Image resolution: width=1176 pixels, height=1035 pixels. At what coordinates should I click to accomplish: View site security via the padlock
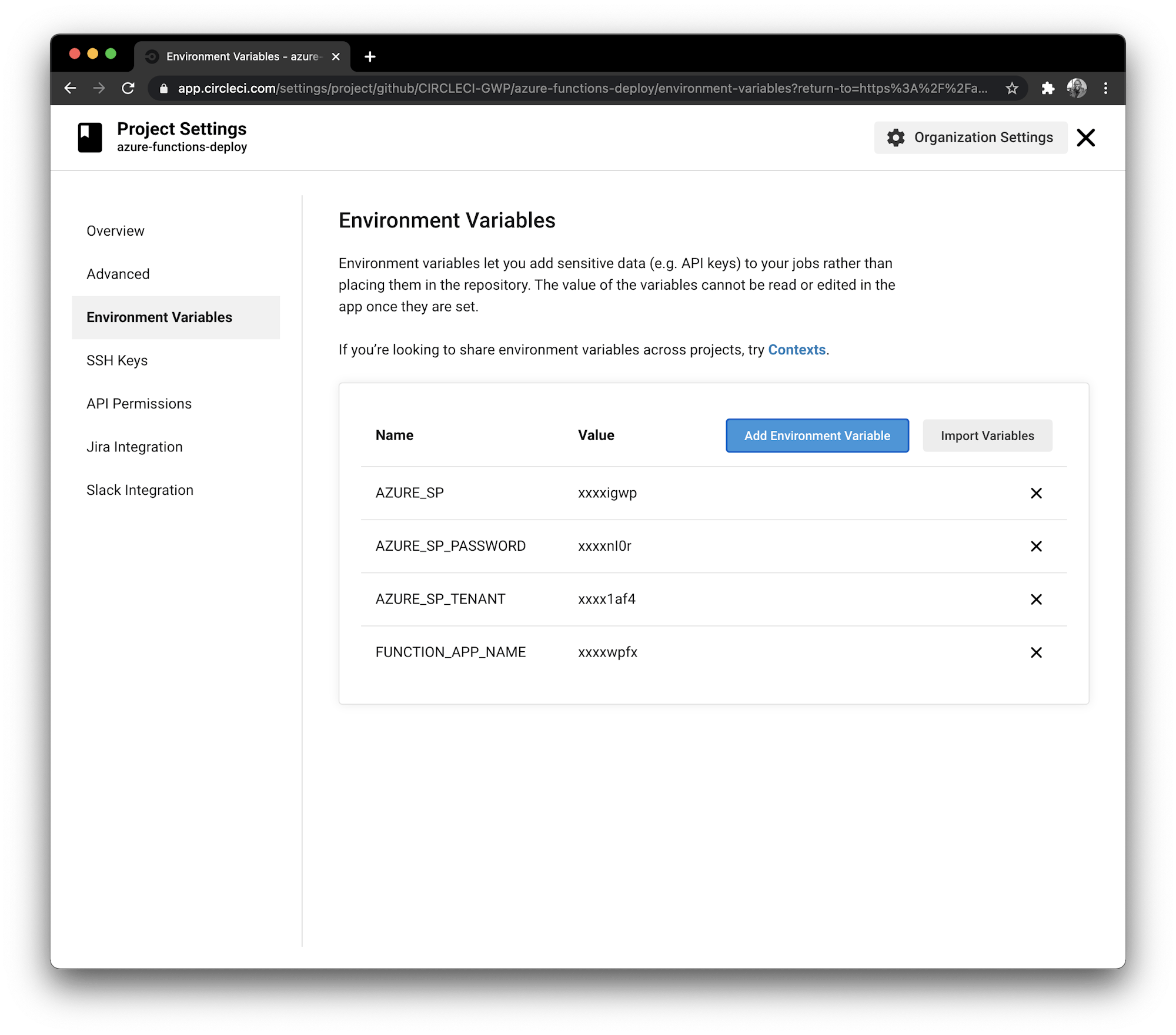click(162, 88)
